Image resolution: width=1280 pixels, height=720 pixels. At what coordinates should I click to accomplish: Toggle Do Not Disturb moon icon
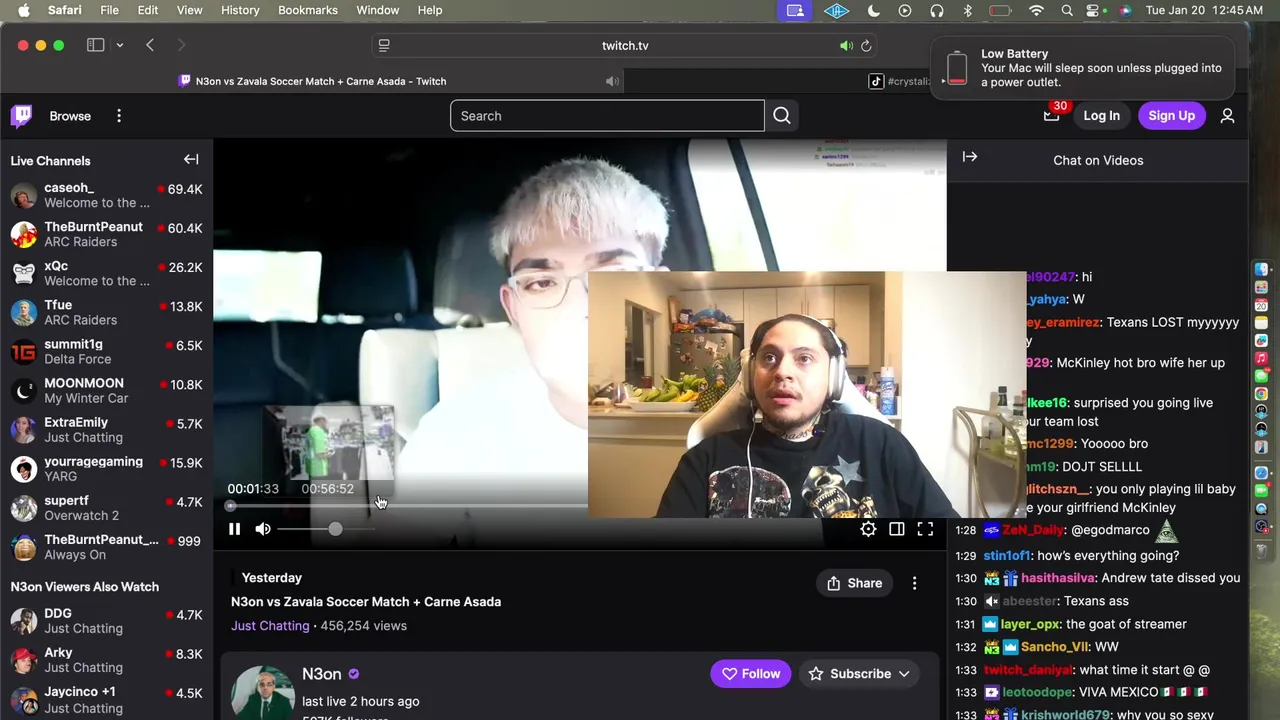873,10
